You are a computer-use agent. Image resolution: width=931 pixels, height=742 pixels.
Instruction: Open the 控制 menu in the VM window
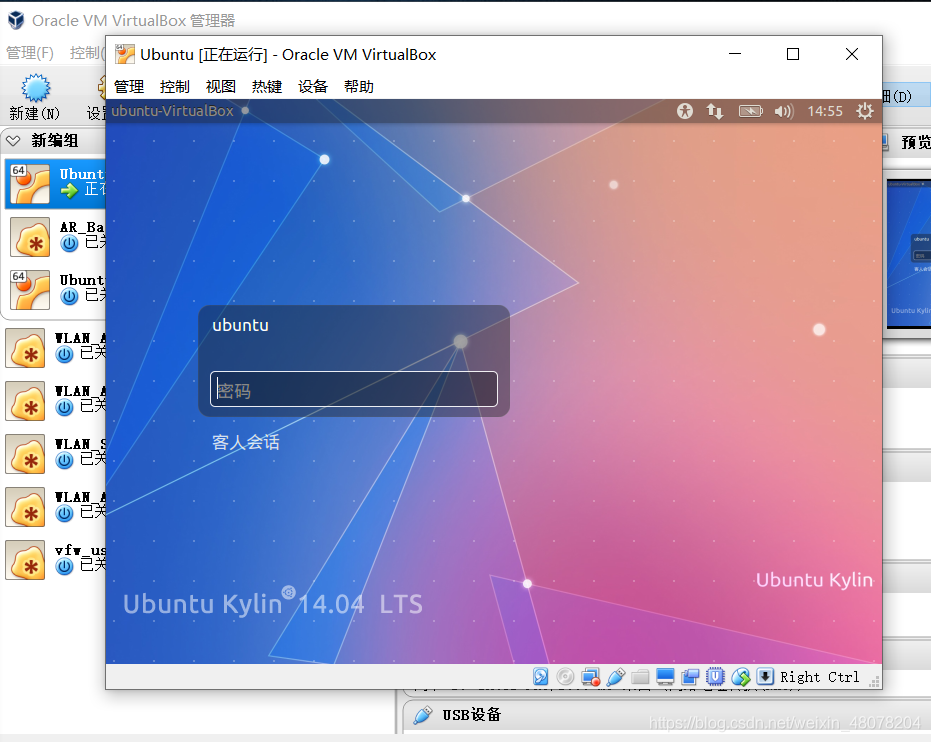[x=174, y=86]
